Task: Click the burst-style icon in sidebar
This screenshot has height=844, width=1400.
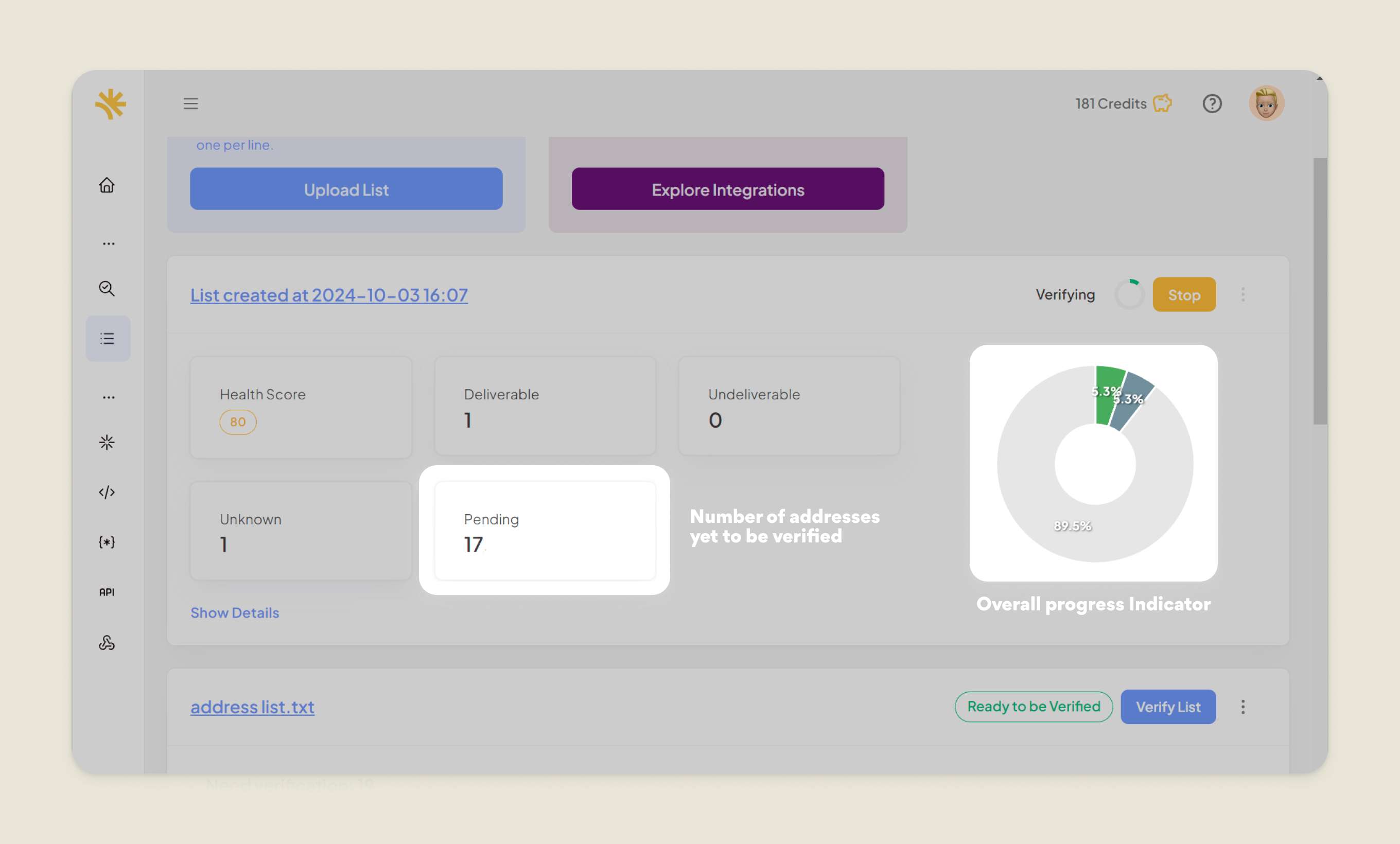Action: (x=107, y=443)
